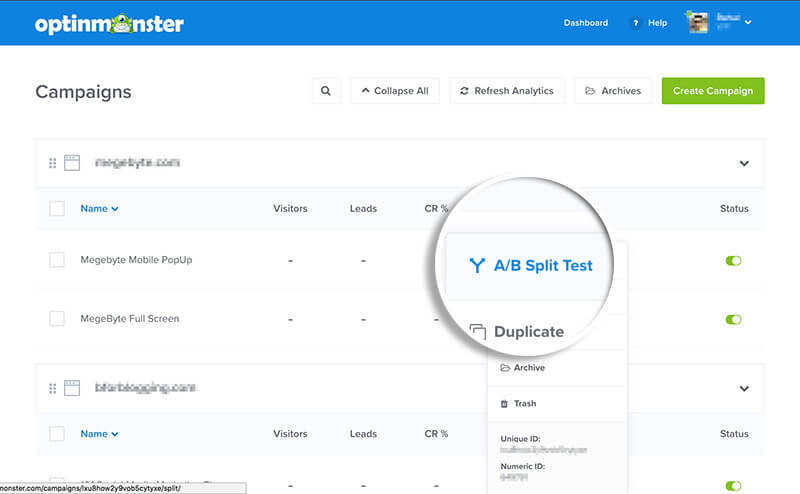Click the Archive folder icon in menu

[505, 368]
